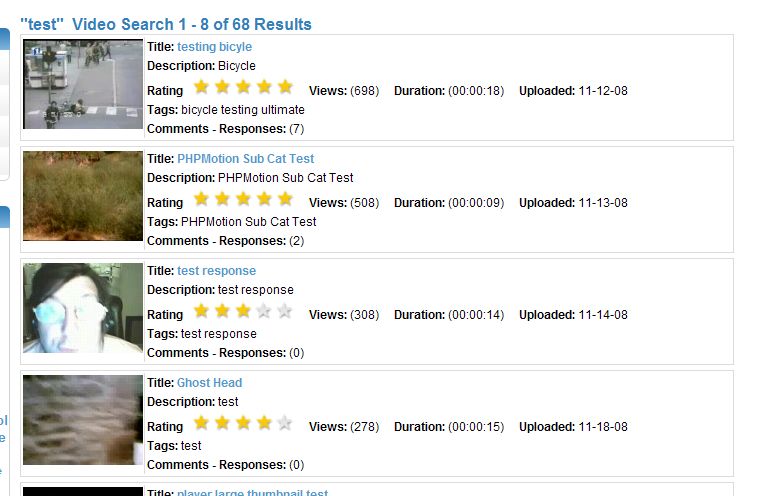Click the black thumbnail at bottom
This screenshot has width=767, height=496.
click(x=83, y=491)
